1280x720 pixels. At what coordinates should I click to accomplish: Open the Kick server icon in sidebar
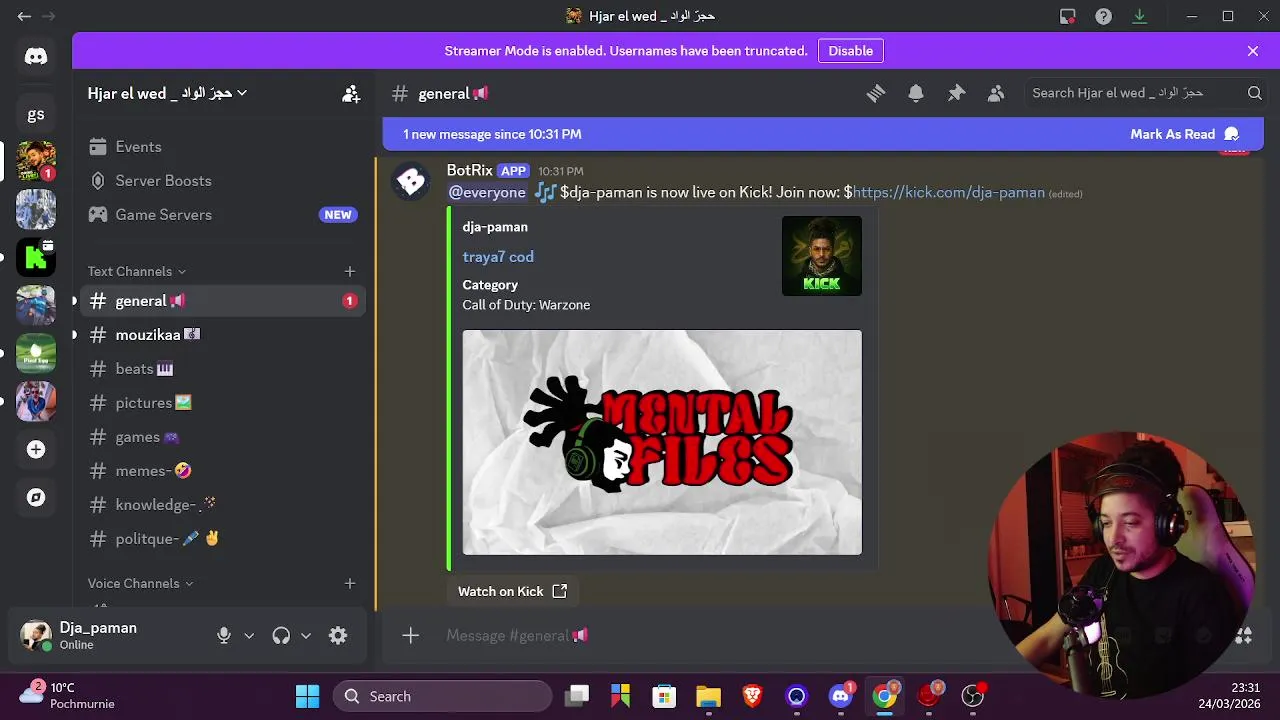[x=36, y=257]
